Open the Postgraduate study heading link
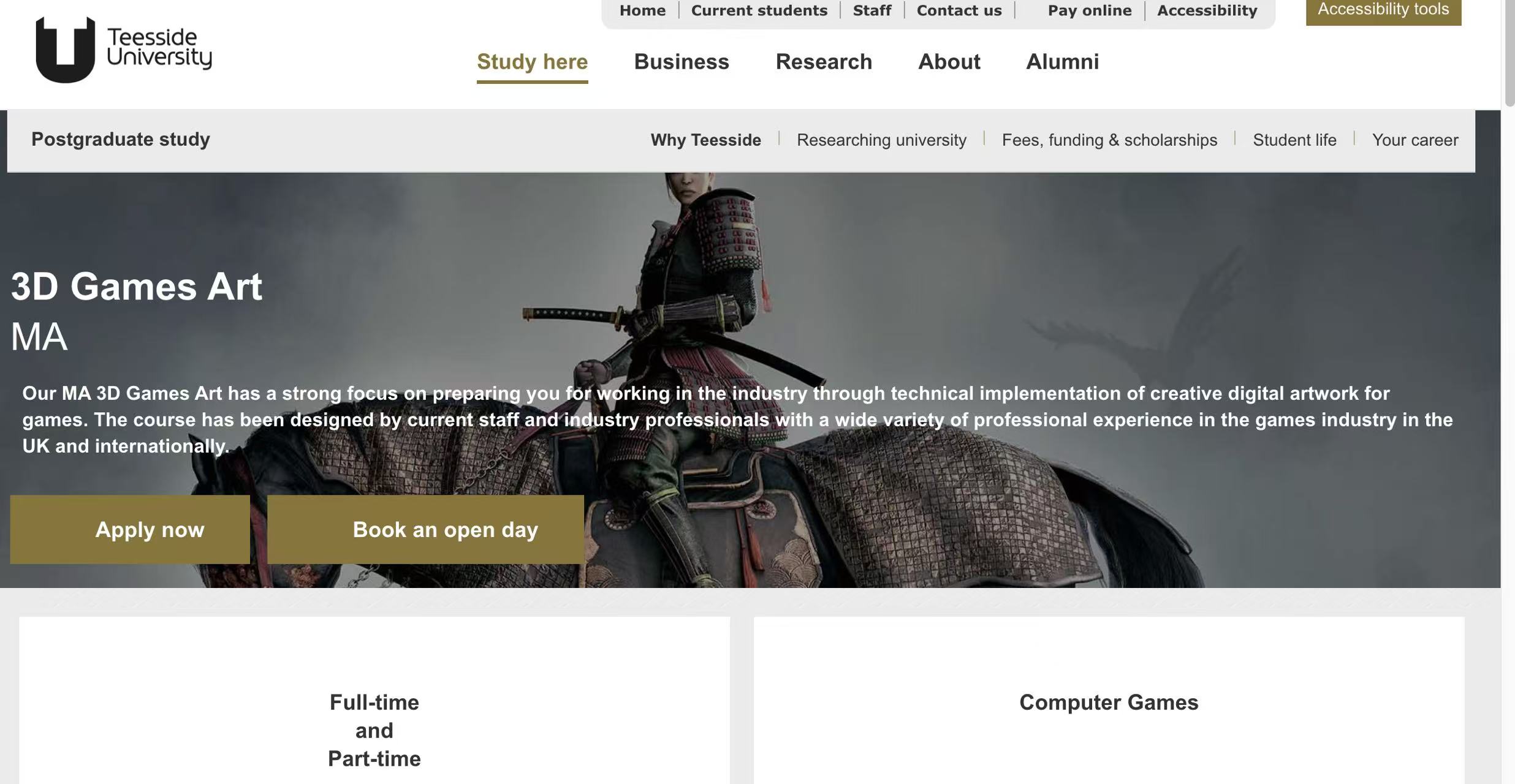Image resolution: width=1515 pixels, height=784 pixels. click(x=120, y=140)
